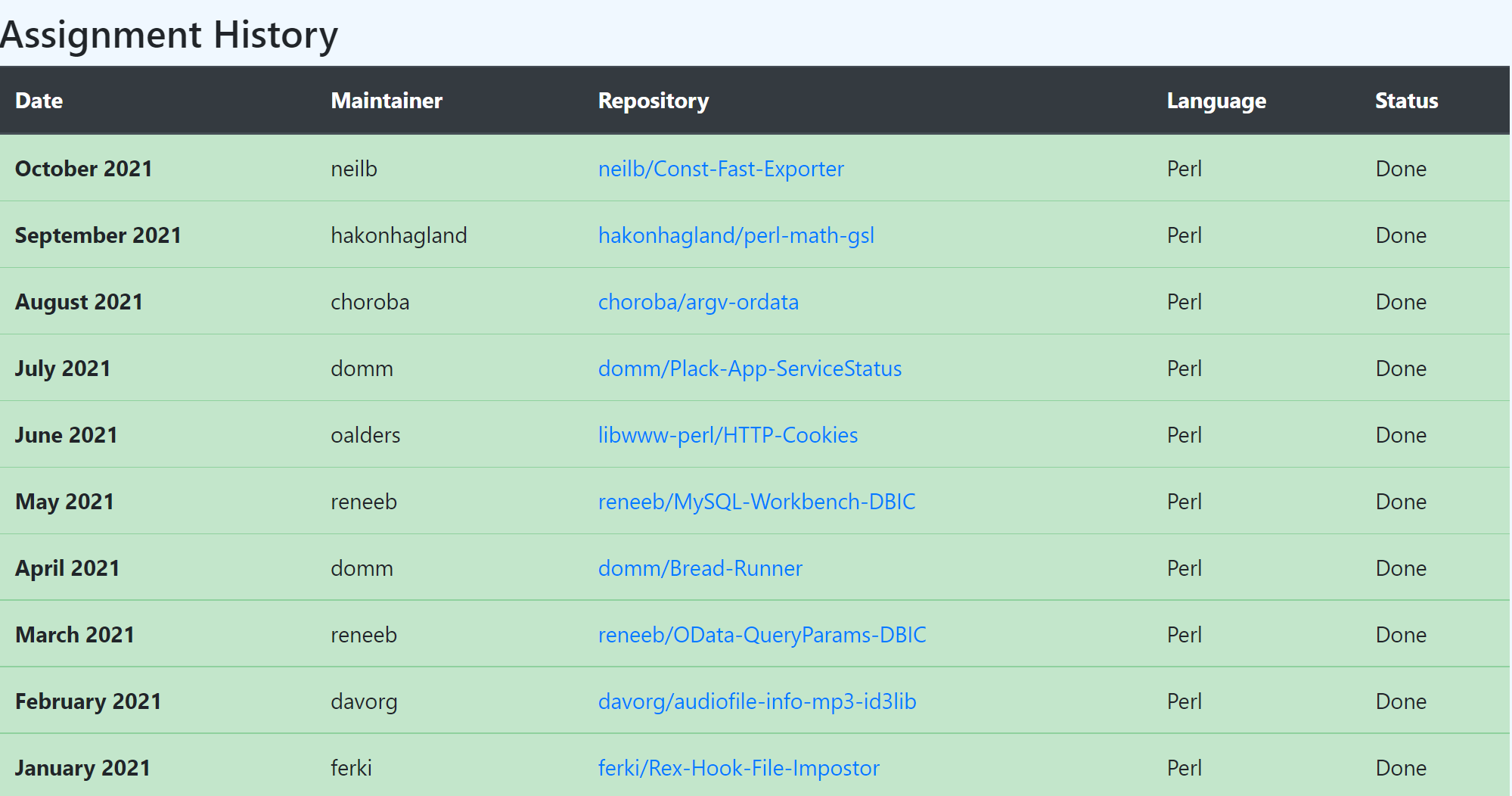Open the reneeb/OData-QueryParams-DBIC repository link
Viewport: 1512px width, 796px height.
coord(762,635)
